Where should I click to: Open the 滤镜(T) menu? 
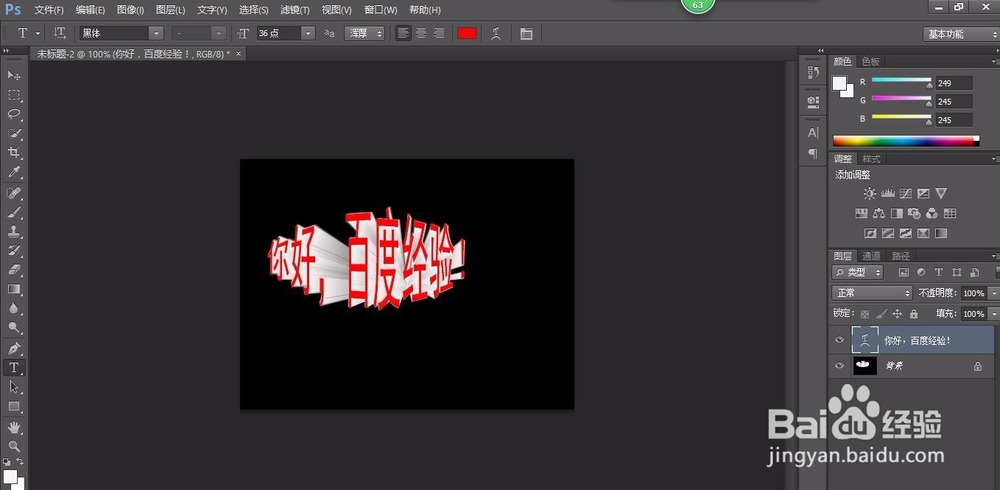tap(295, 10)
